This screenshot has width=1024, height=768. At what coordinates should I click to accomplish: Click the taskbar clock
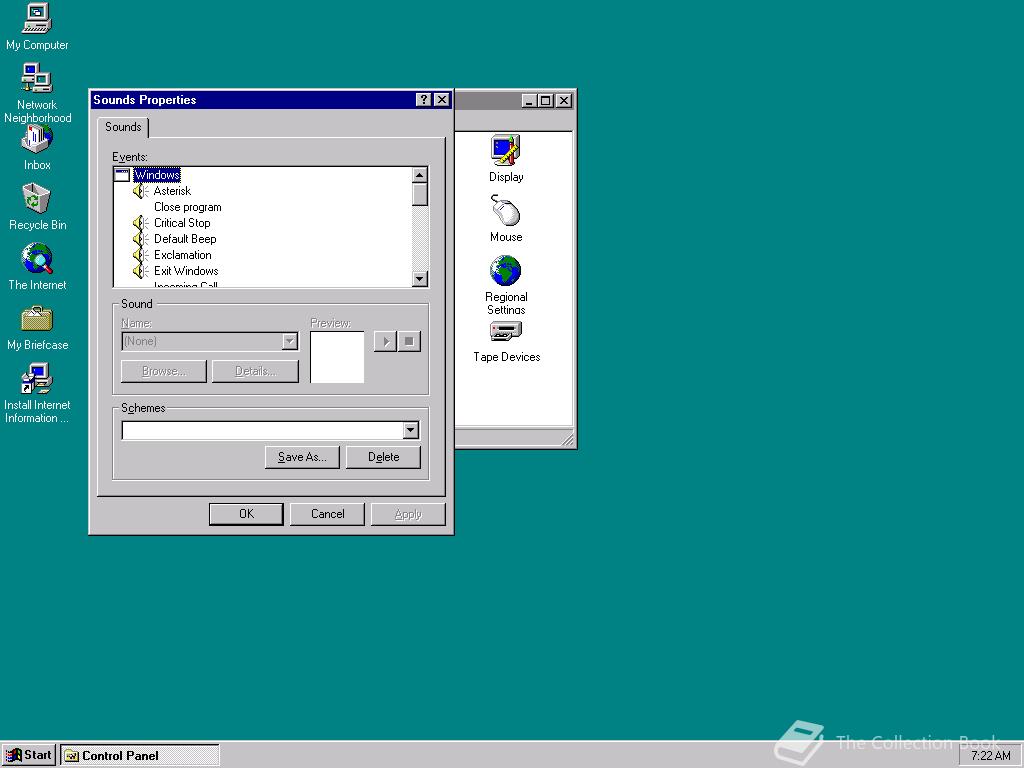click(x=991, y=756)
